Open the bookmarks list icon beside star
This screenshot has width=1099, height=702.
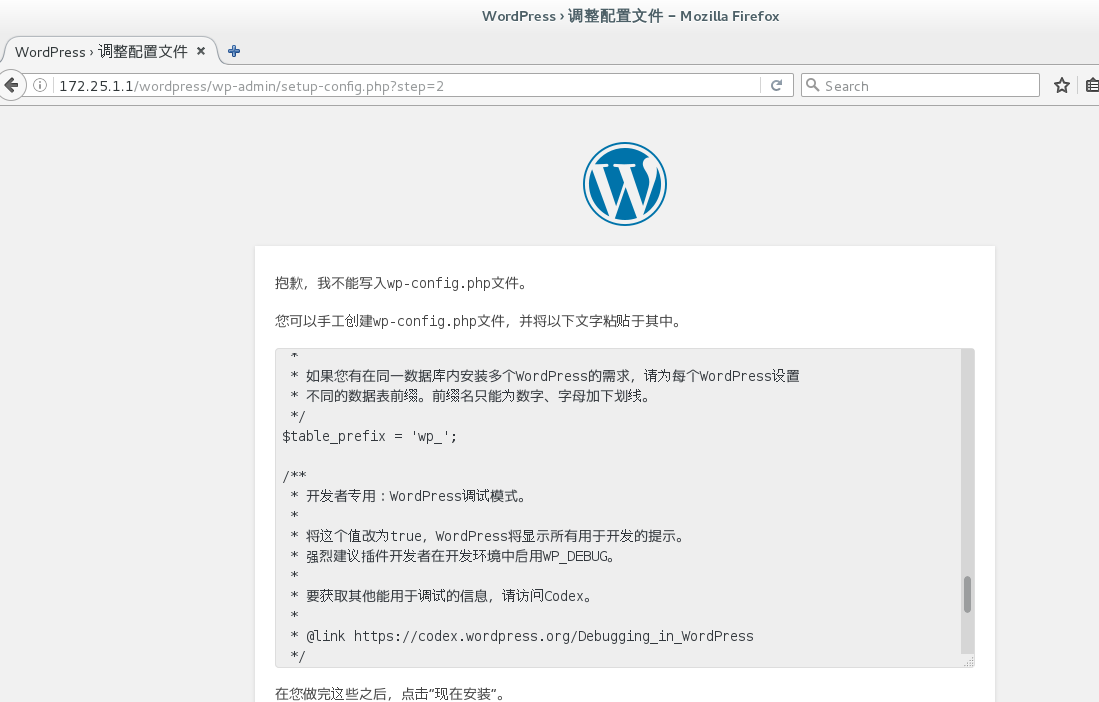click(1092, 85)
